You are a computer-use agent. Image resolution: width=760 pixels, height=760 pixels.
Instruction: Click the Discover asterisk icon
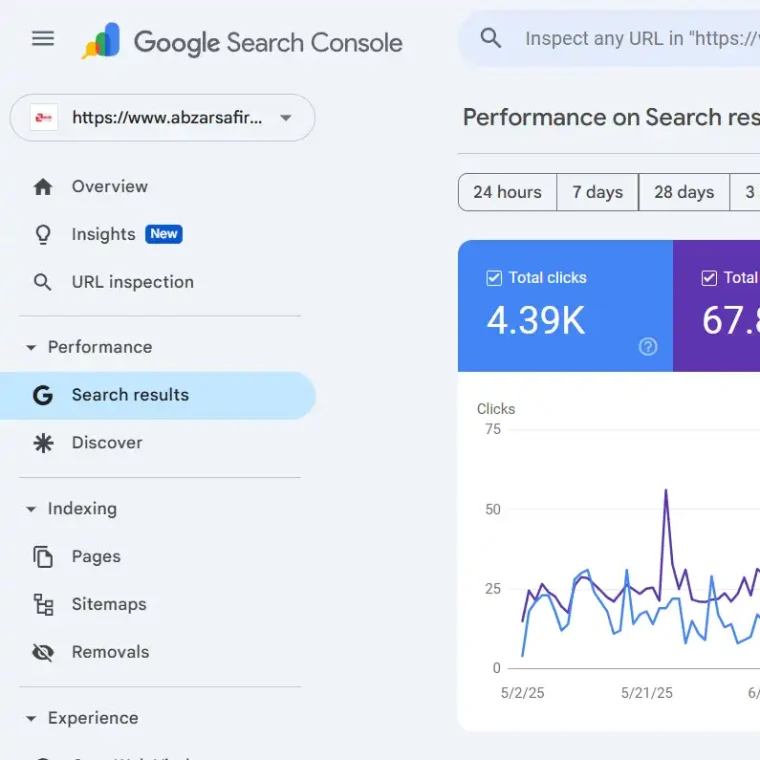[43, 443]
